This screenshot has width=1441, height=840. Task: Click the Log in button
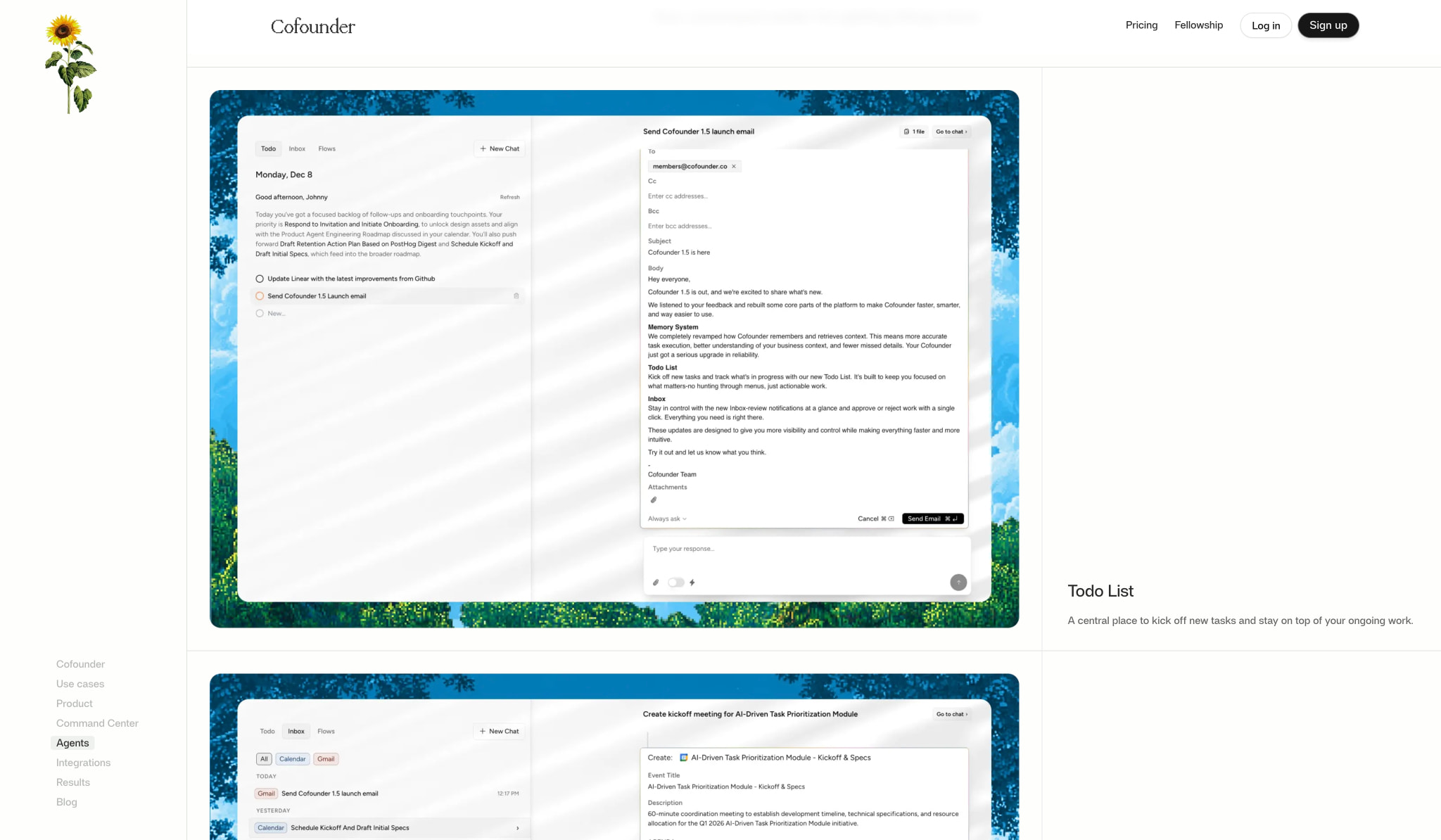click(x=1266, y=25)
